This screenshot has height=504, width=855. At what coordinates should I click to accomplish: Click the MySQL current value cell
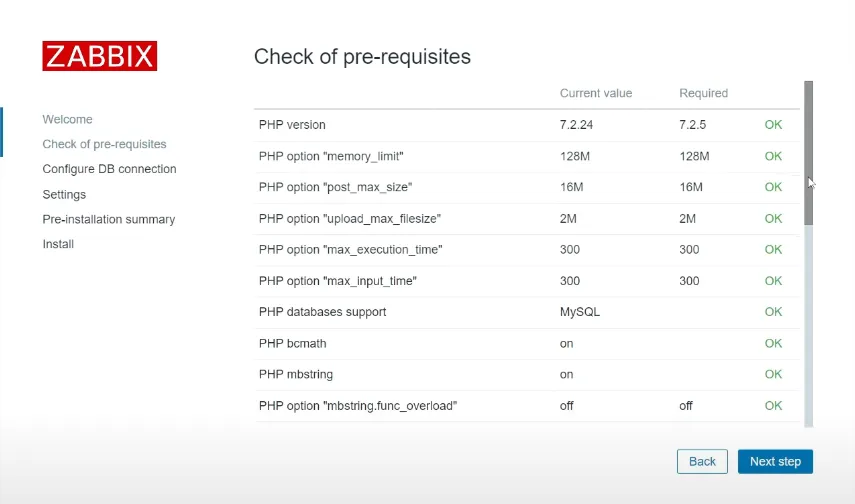click(580, 312)
